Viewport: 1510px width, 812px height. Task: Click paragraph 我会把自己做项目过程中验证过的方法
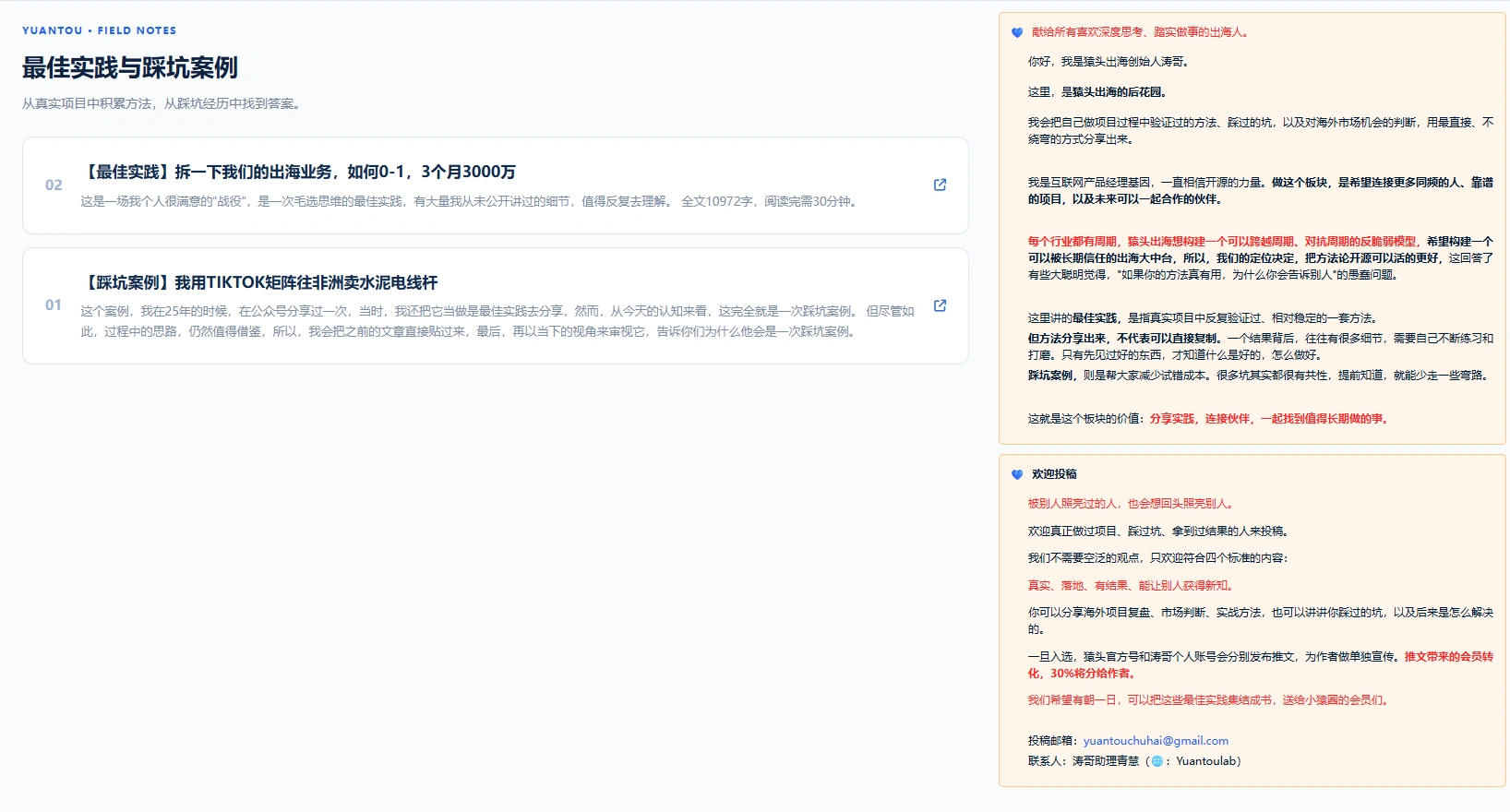coord(1261,130)
